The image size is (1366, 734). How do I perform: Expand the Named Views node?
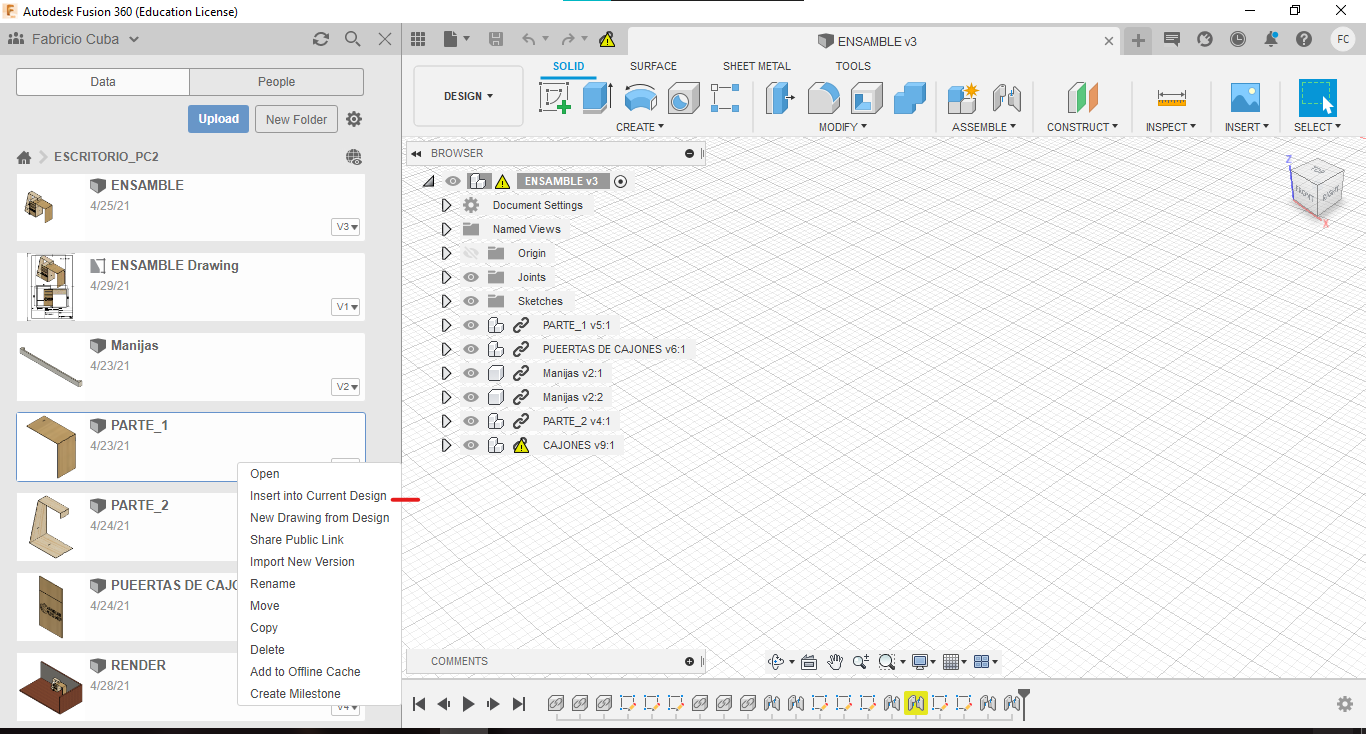[447, 229]
